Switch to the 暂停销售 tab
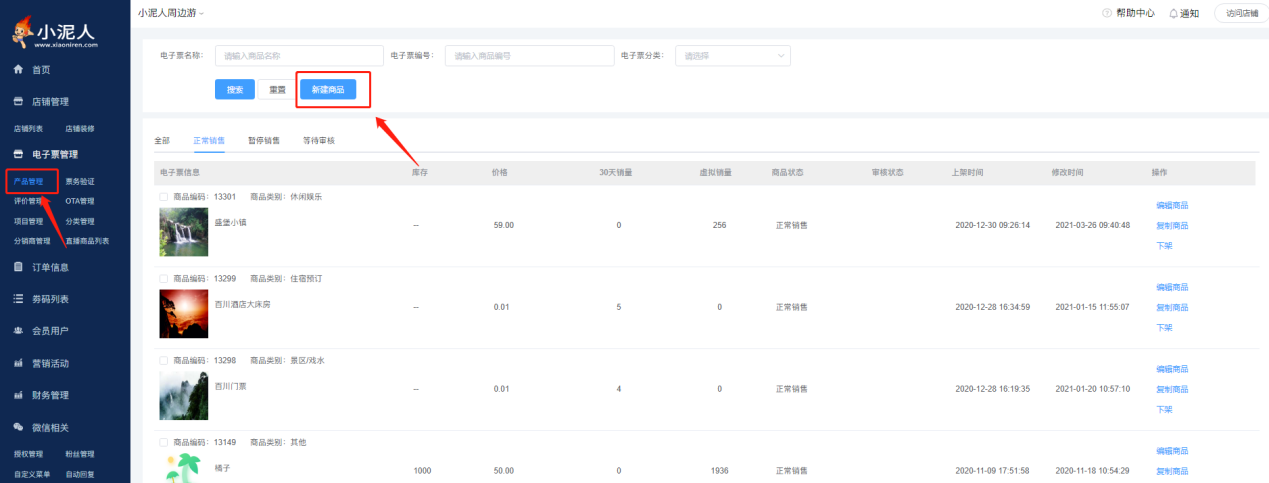The image size is (1269, 483). click(x=264, y=141)
